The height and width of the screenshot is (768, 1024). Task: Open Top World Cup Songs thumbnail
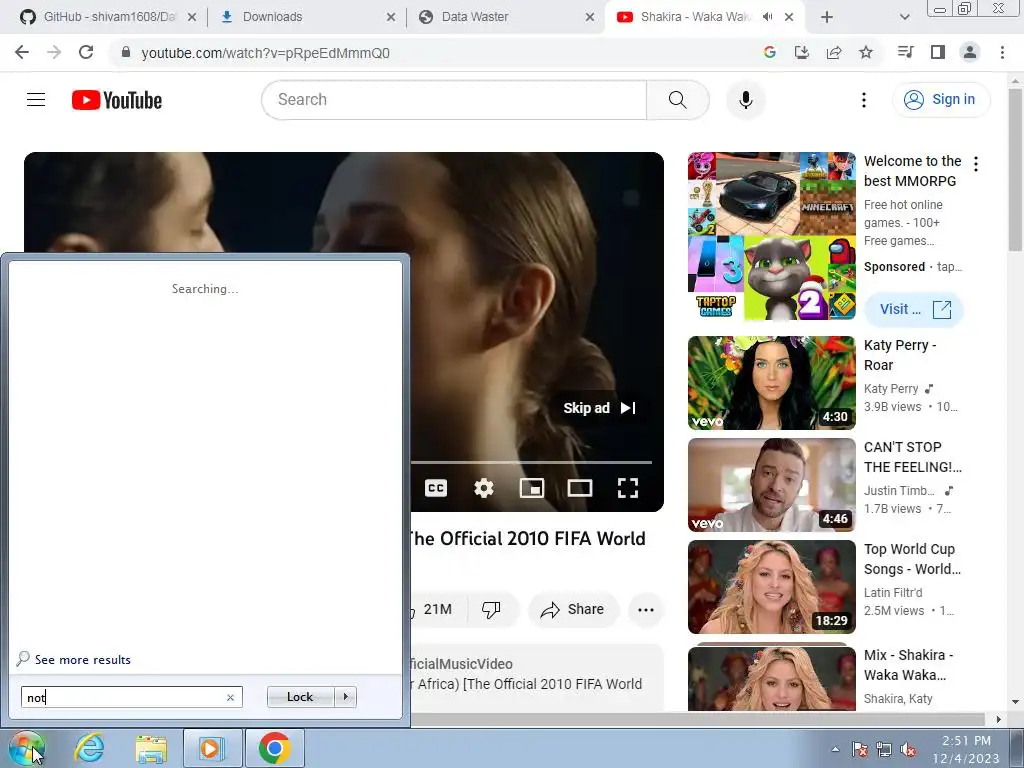pos(771,586)
